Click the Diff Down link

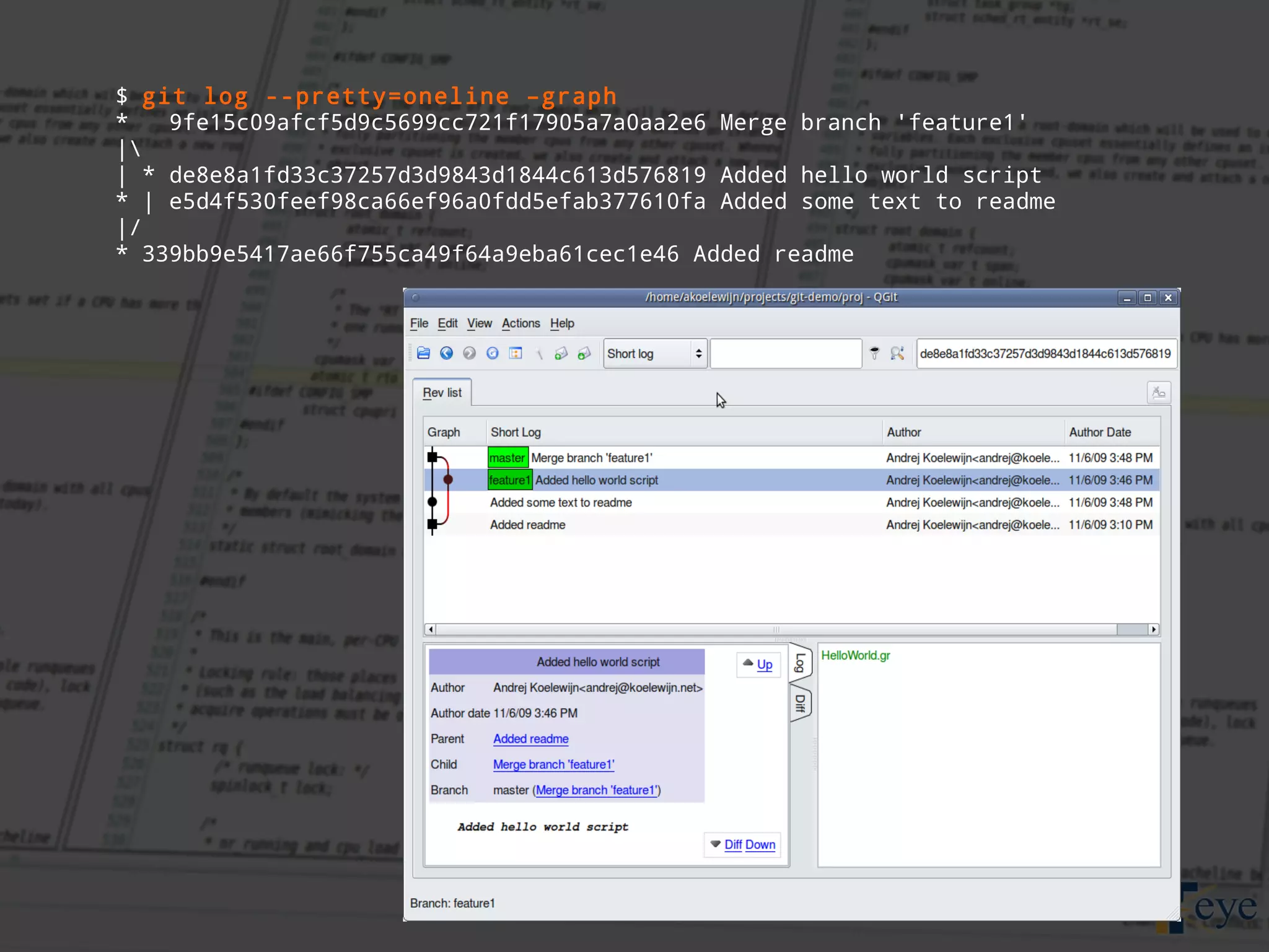[x=749, y=845]
